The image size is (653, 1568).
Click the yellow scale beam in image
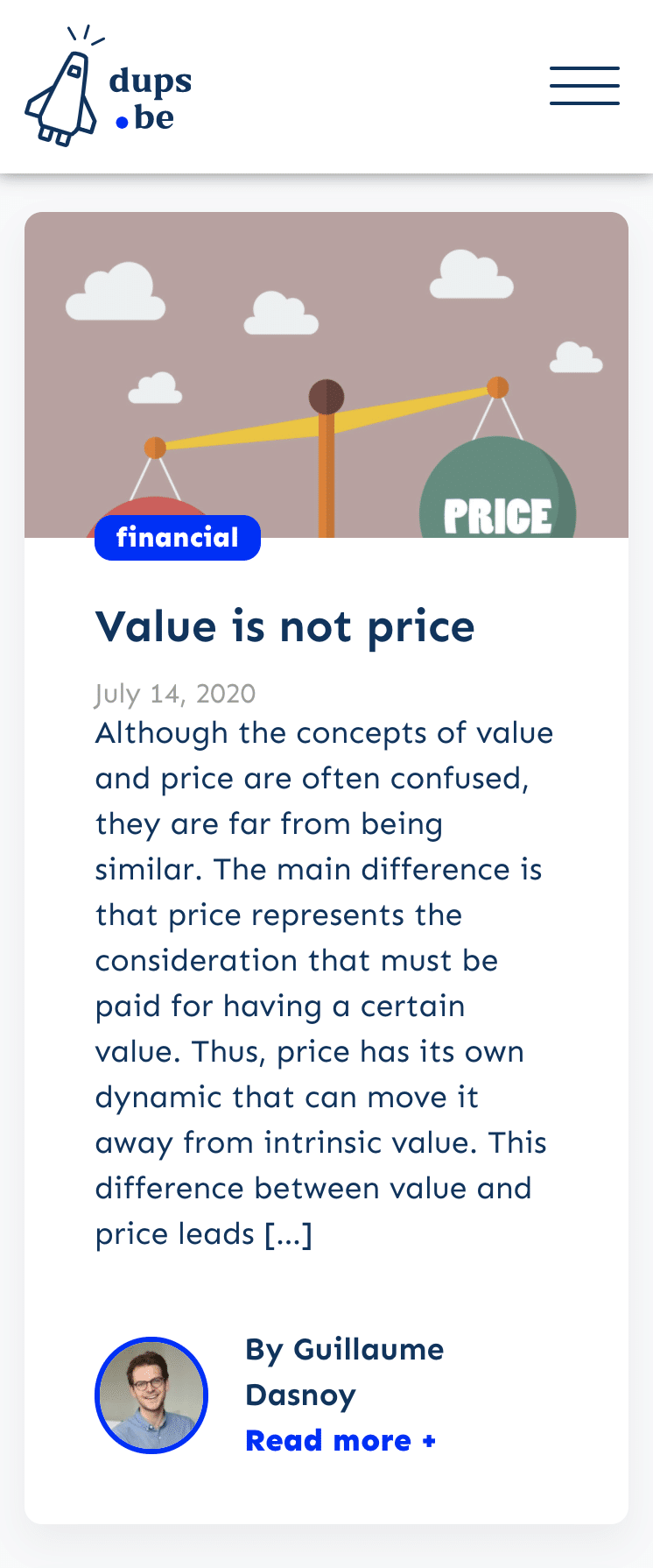326,417
